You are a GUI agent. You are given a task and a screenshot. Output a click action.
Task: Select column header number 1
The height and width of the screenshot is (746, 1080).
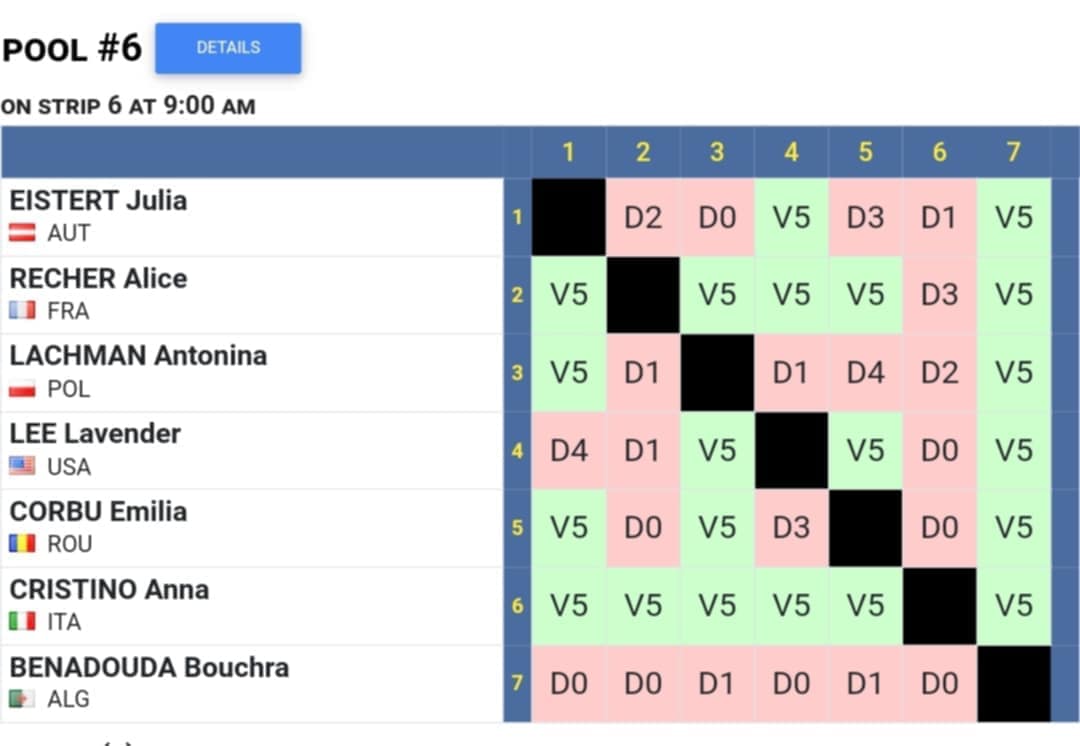pyautogui.click(x=568, y=152)
